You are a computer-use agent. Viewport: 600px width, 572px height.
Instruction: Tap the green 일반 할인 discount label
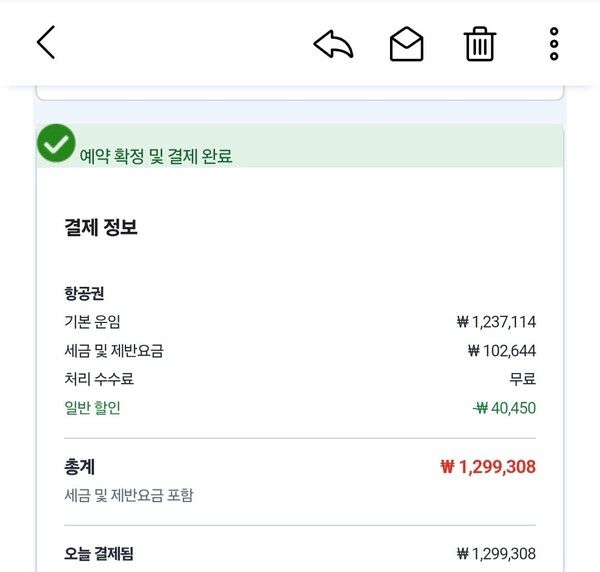(x=92, y=408)
